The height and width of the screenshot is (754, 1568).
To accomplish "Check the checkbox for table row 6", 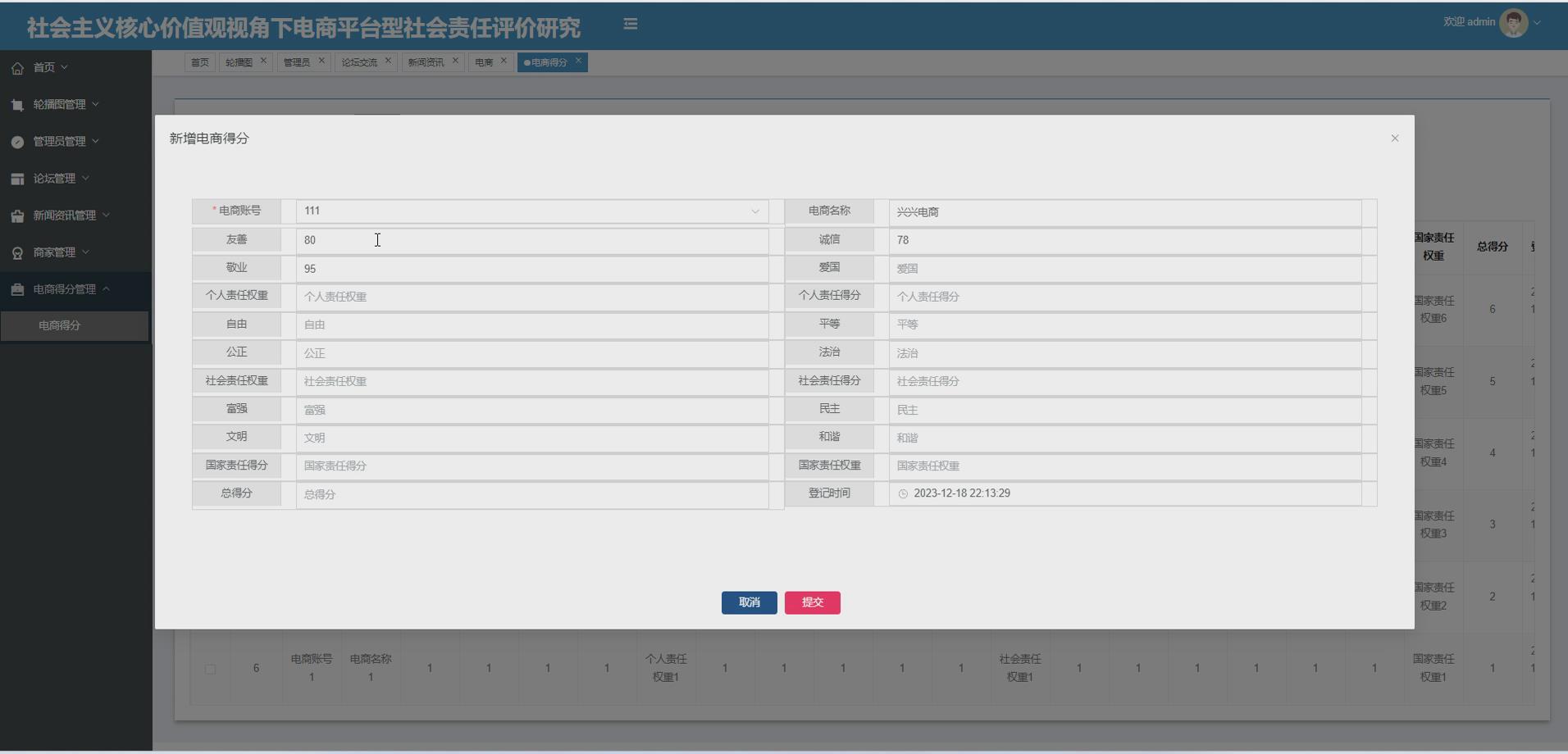I will (212, 668).
